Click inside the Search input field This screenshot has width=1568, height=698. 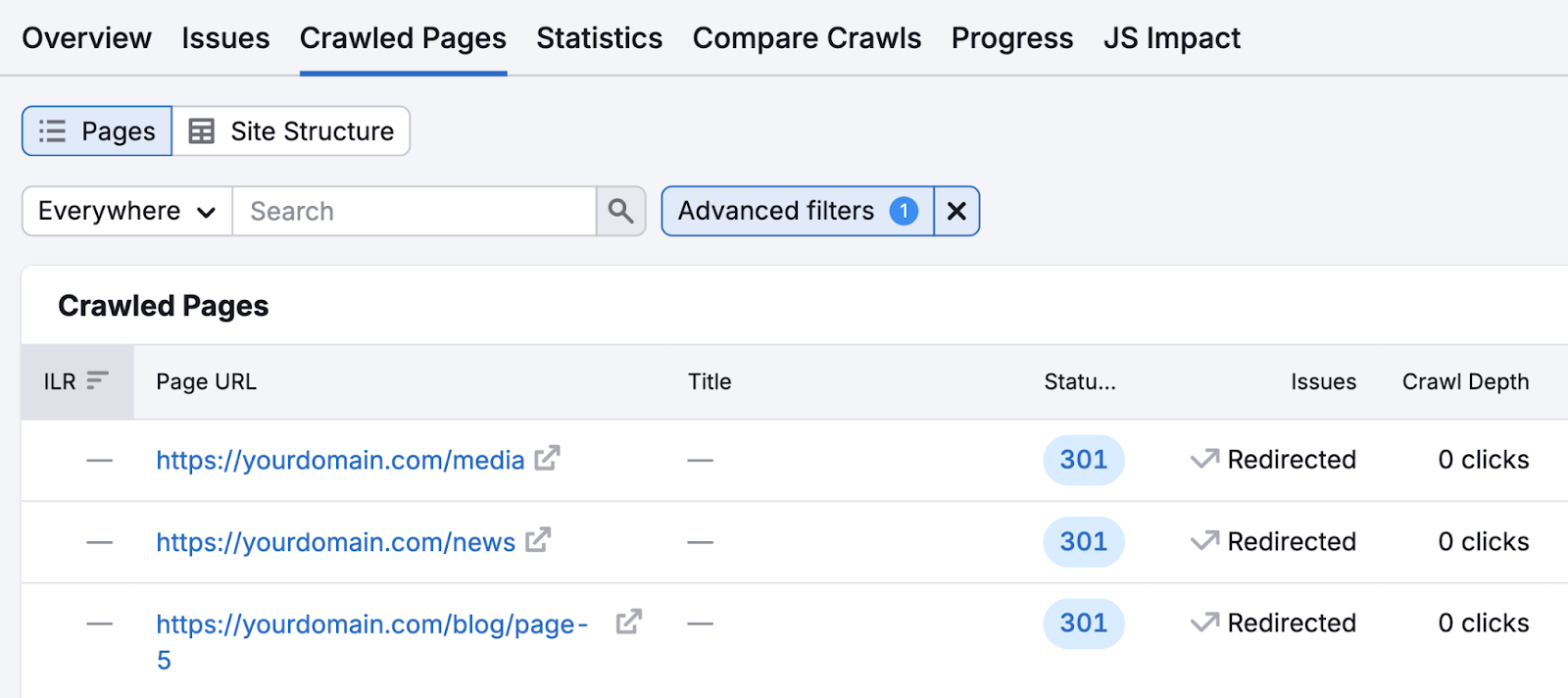(412, 211)
